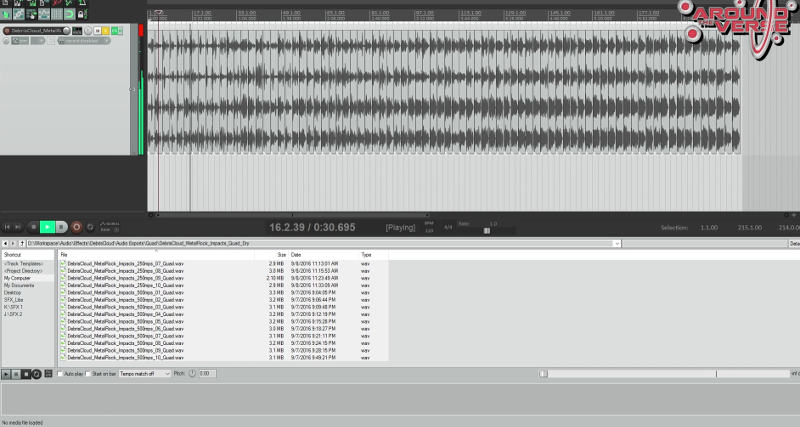800x427 pixels.
Task: Select My Documents shortcut
Action: coord(19,285)
